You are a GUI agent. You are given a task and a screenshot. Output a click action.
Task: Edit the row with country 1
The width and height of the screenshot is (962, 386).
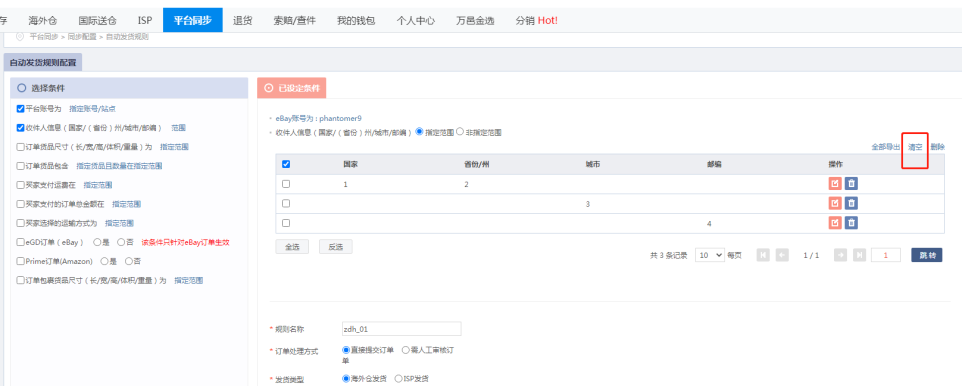pyautogui.click(x=834, y=183)
